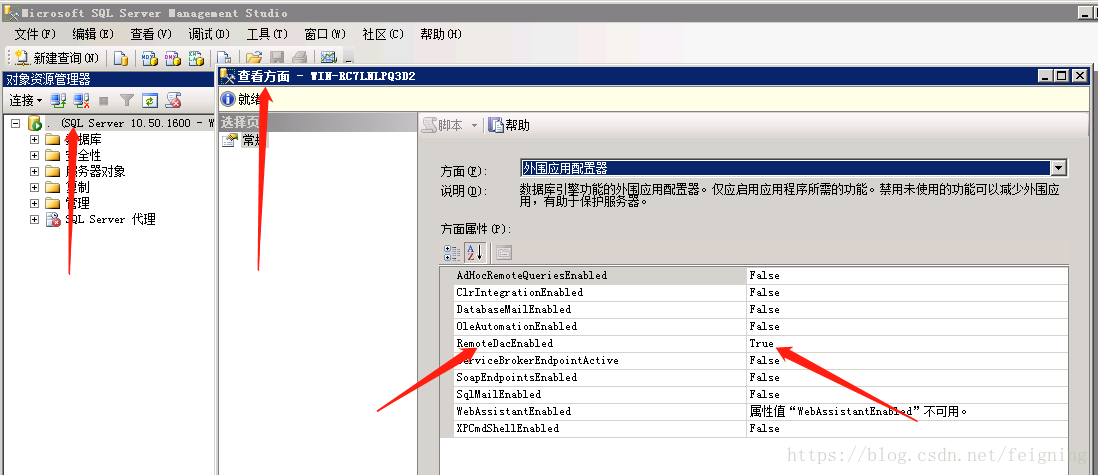Screen dimensions: 1098x475
Task: Open the 帮助(H) menu
Action: (441, 34)
